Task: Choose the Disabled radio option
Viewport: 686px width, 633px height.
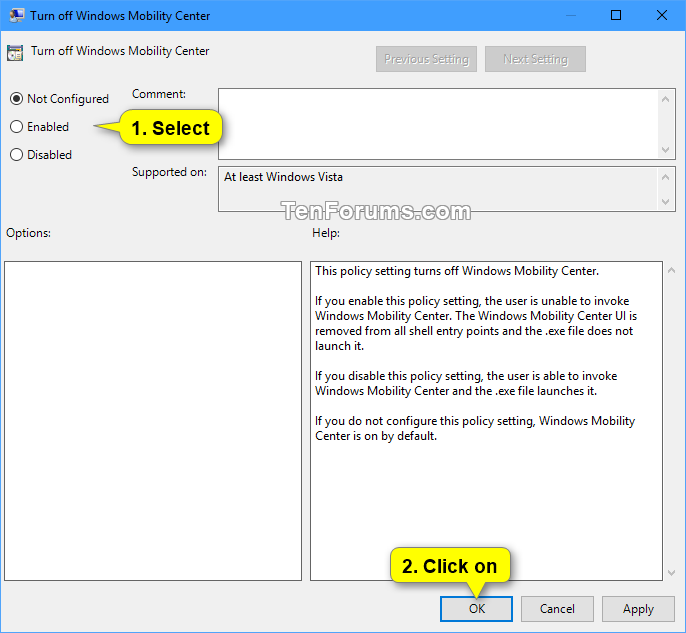Action: click(x=16, y=155)
